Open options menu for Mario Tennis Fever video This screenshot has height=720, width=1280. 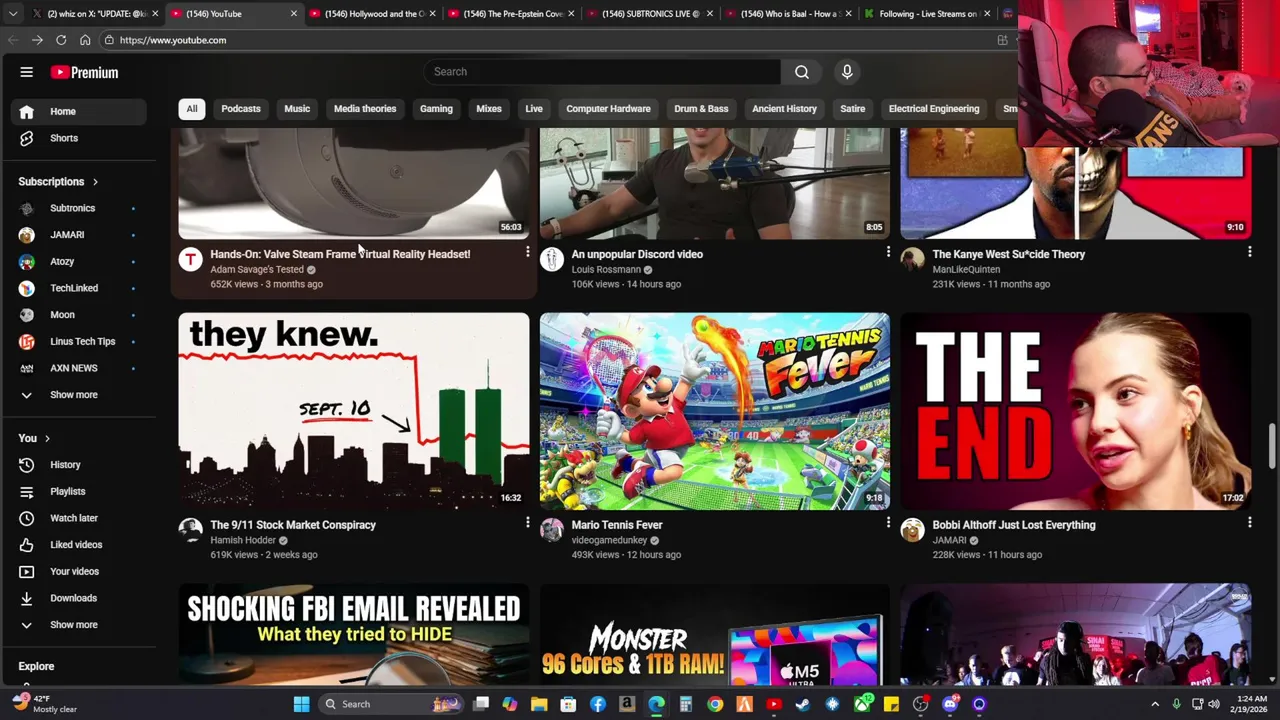pyautogui.click(x=888, y=523)
